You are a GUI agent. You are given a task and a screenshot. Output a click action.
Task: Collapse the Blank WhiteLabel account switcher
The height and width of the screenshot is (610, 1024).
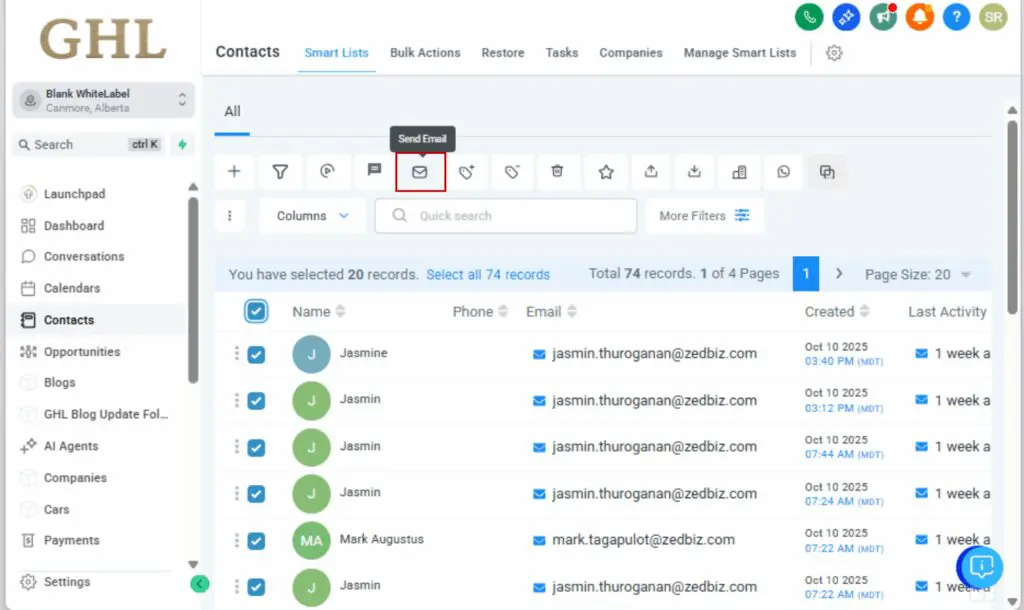click(x=181, y=100)
